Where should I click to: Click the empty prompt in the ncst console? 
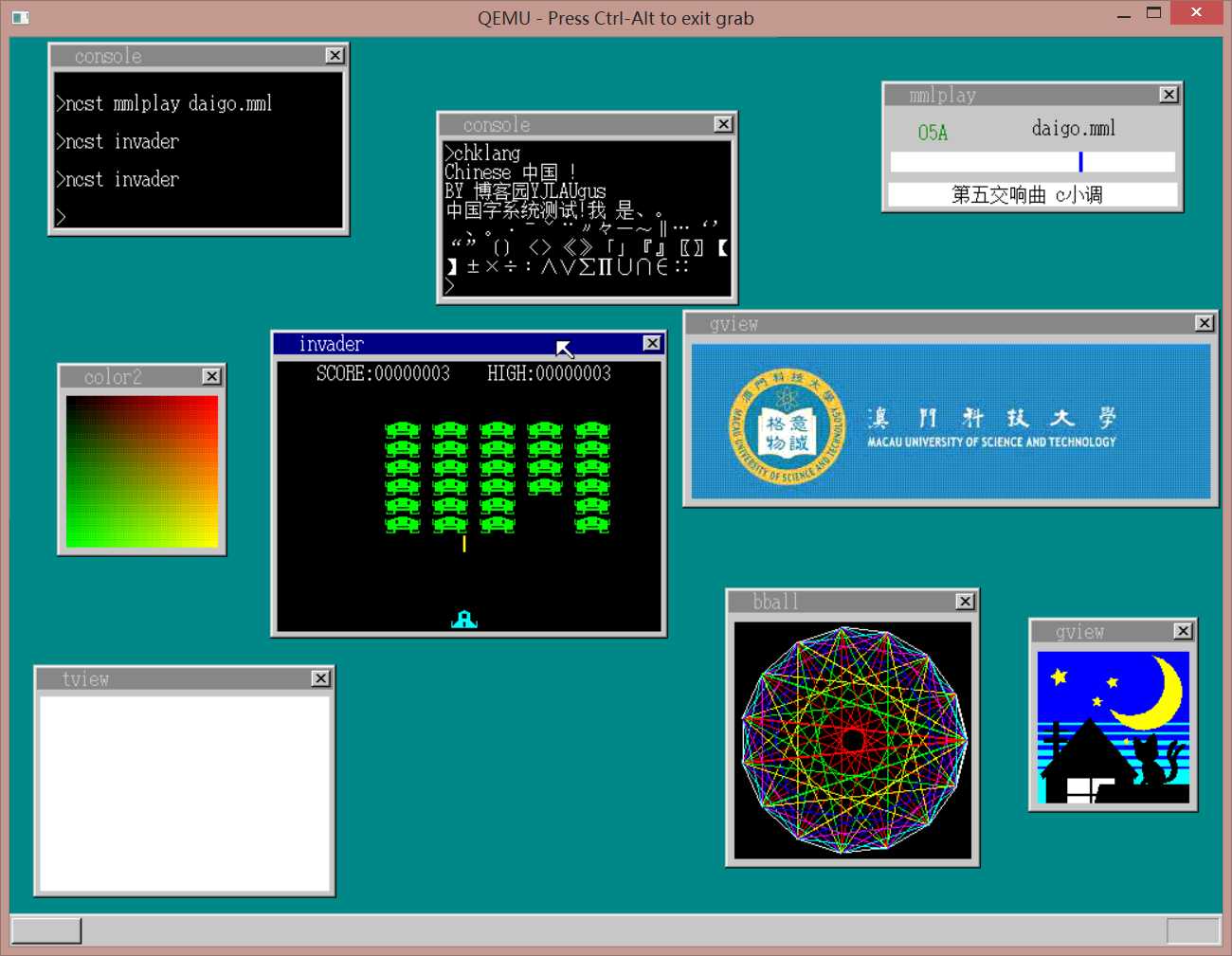point(61,217)
